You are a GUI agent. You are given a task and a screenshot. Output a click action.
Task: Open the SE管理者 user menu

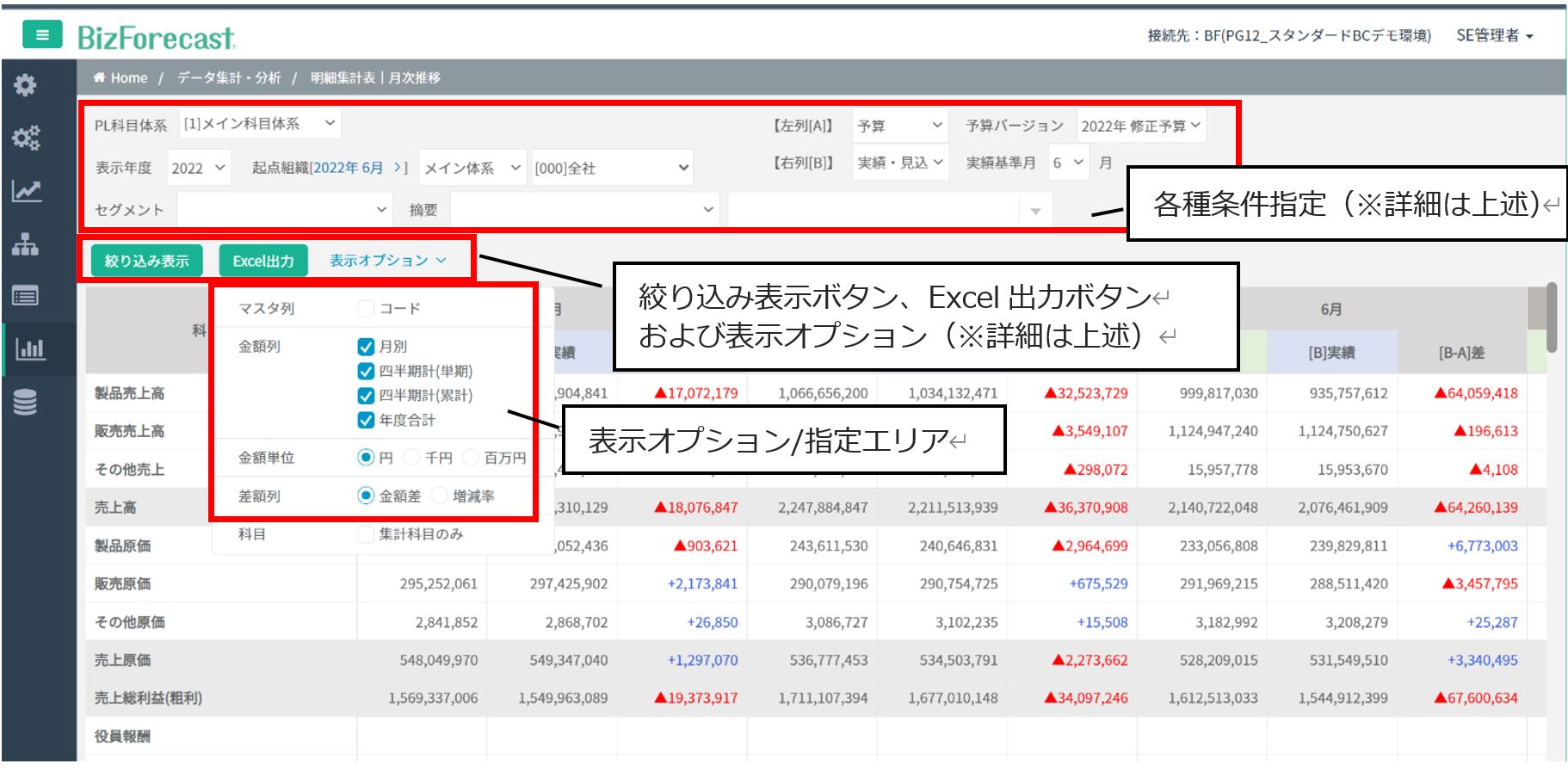click(x=1494, y=35)
